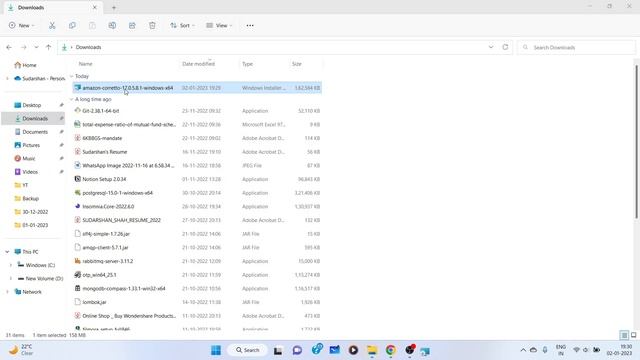Open a new tab with plus button
This screenshot has width=640, height=360.
tap(114, 7)
